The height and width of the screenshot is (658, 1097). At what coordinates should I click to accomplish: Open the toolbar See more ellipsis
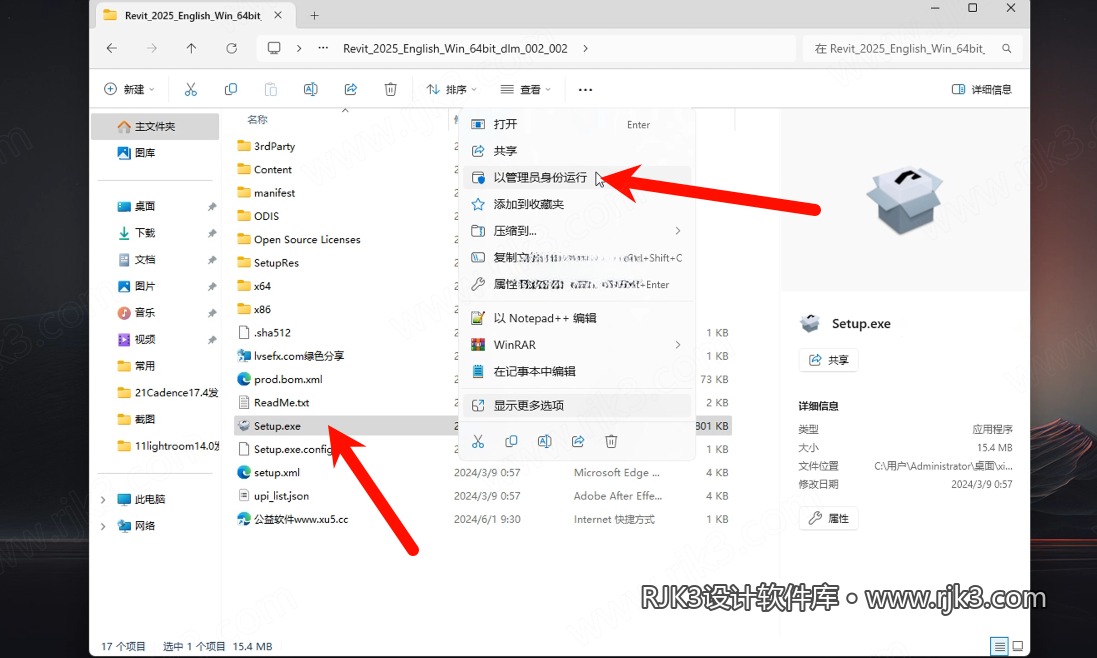point(586,90)
